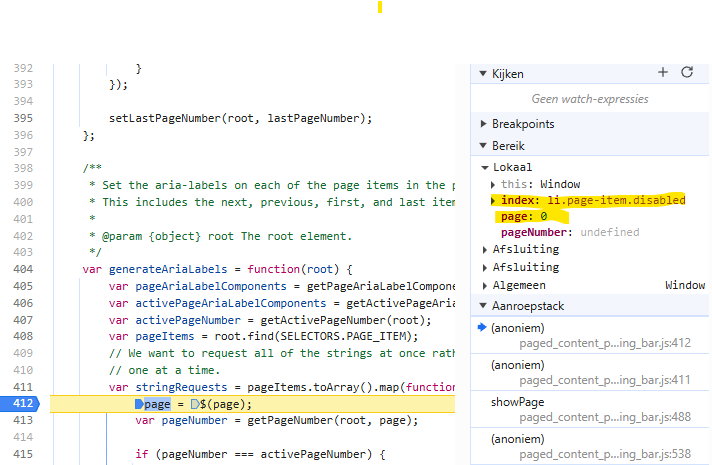Click the generateAriaLabels function name
The width and height of the screenshot is (712, 465).
pos(168,269)
